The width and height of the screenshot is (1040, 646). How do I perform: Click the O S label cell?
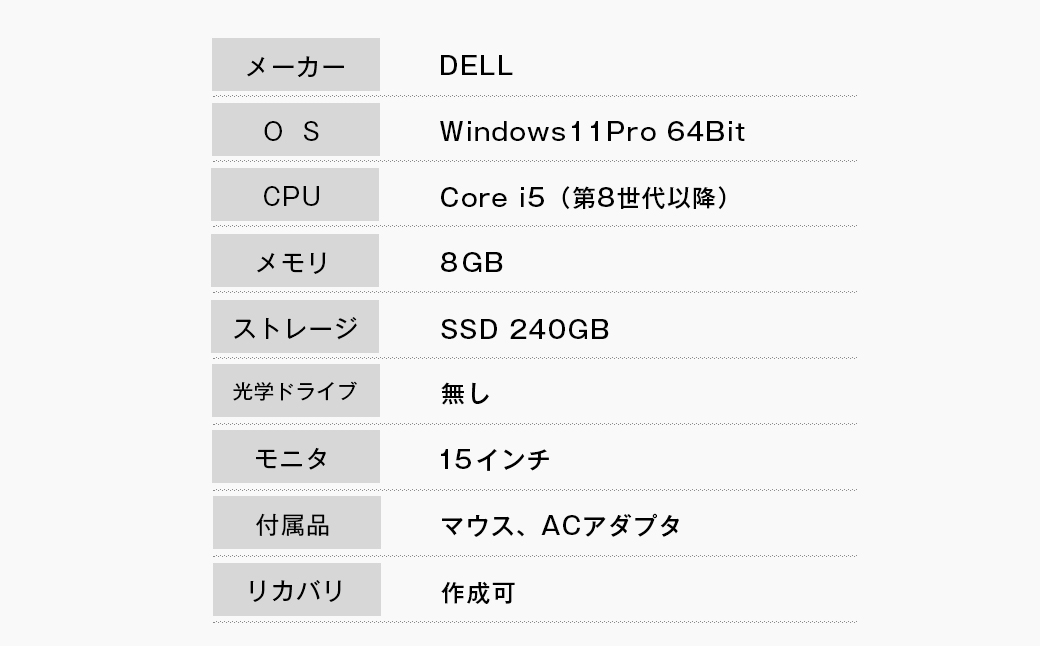tap(295, 131)
